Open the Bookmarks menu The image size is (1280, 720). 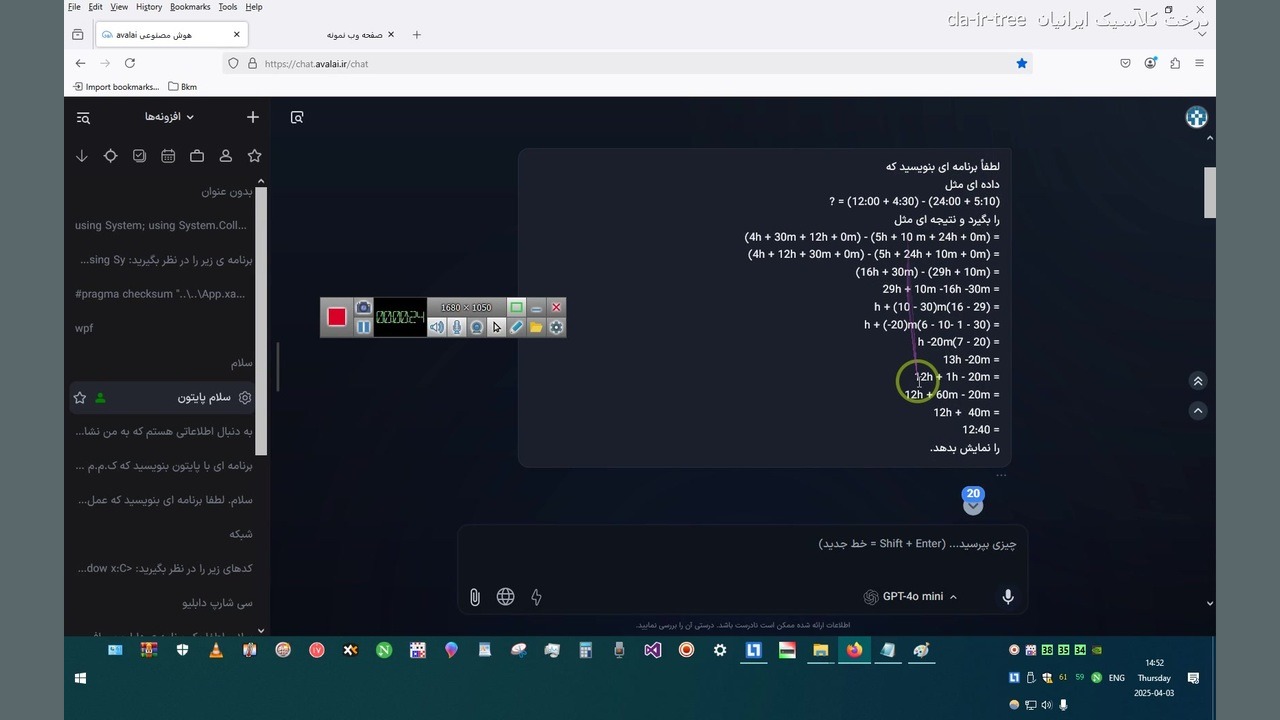click(x=190, y=7)
